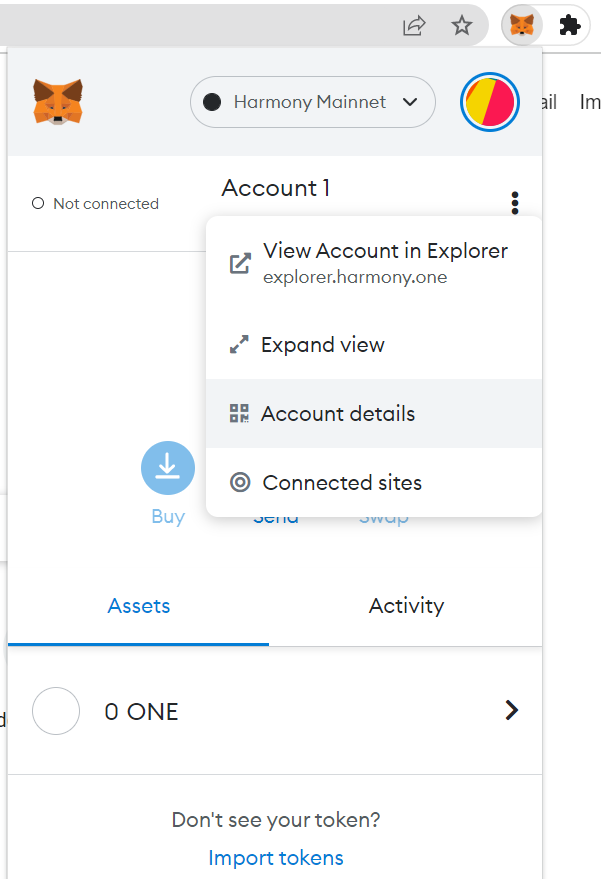Viewport: 601px width, 879px height.
Task: Choose Expand view from the menu
Action: click(374, 345)
